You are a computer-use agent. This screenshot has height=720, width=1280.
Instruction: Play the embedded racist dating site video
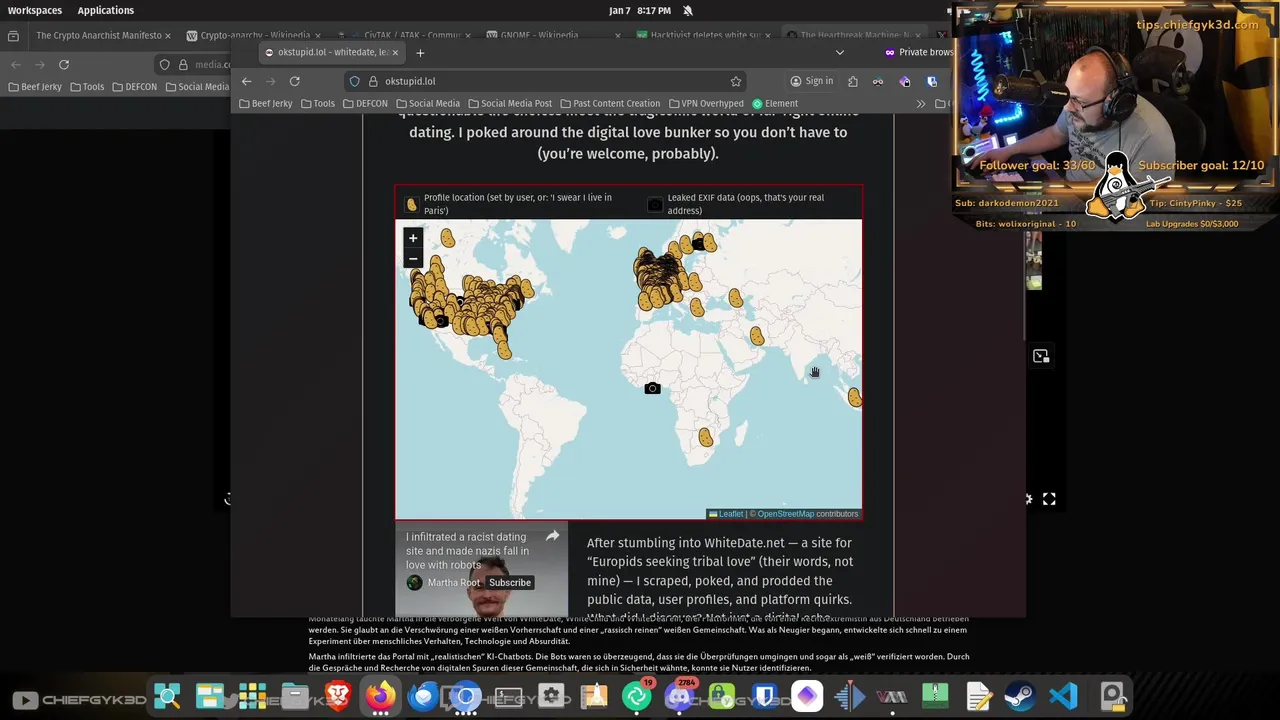tap(483, 568)
